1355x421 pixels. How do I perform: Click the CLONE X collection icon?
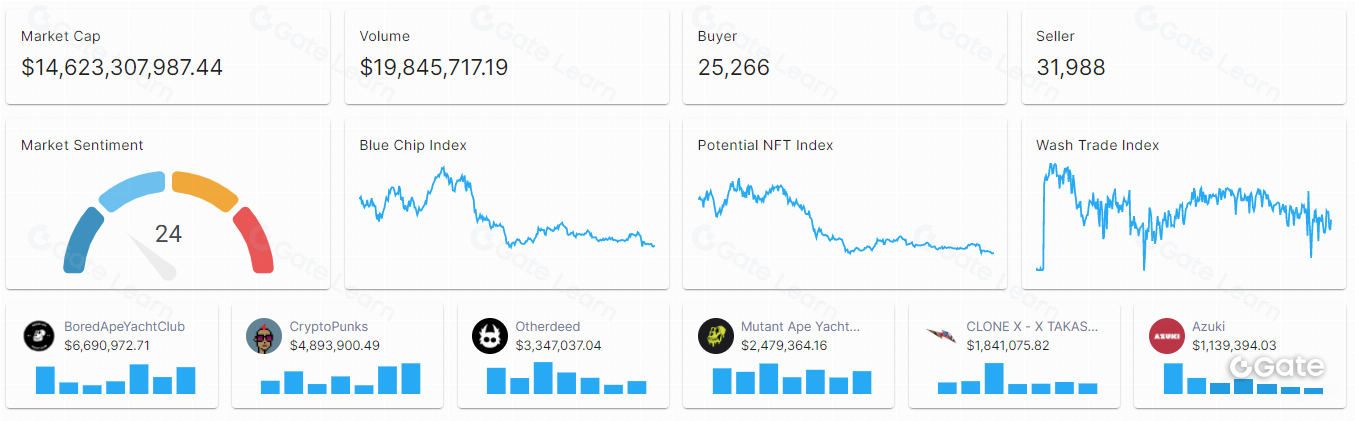point(941,336)
